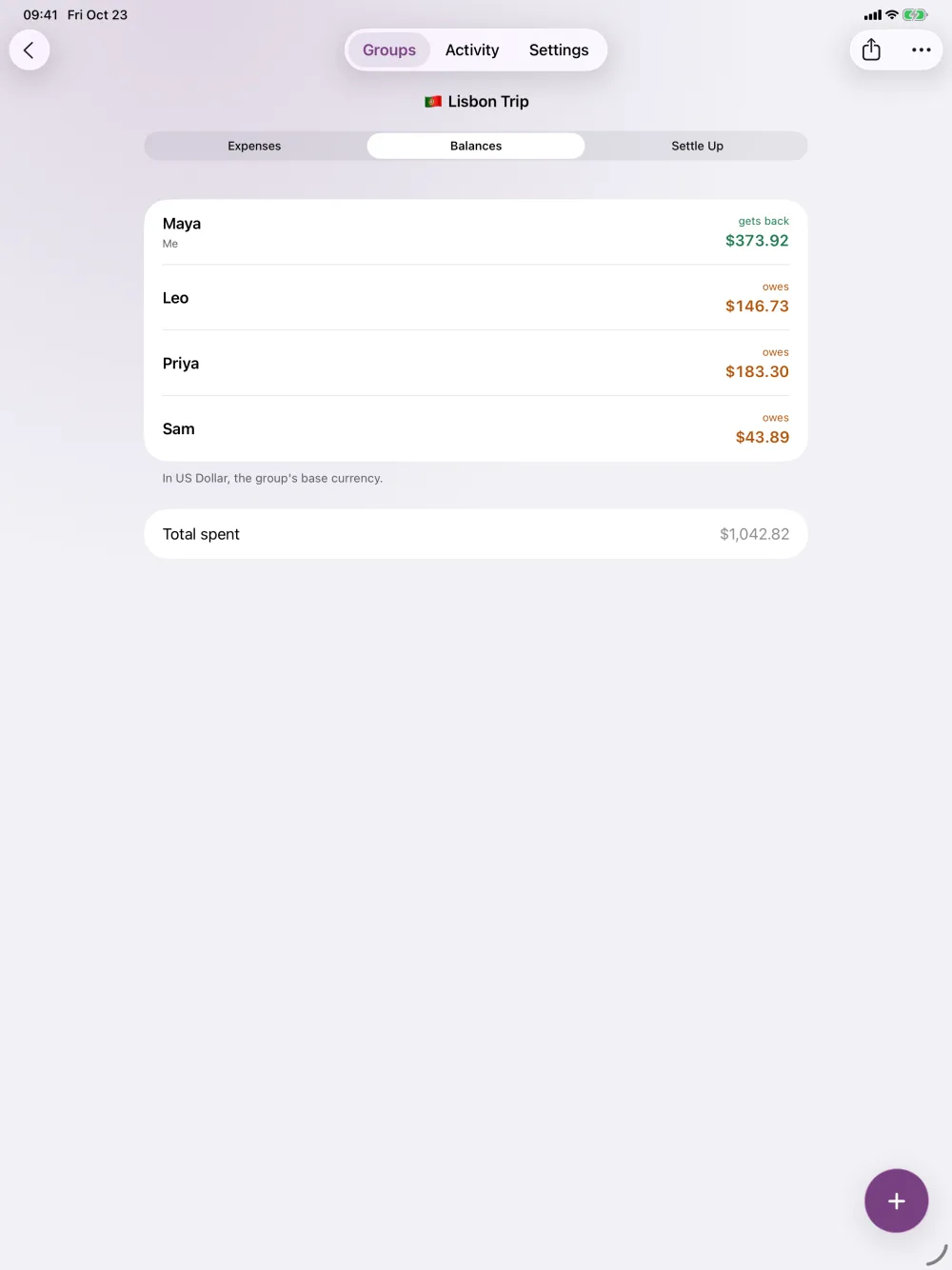Viewport: 952px width, 1270px height.
Task: Select the Groups tab
Action: (x=389, y=50)
